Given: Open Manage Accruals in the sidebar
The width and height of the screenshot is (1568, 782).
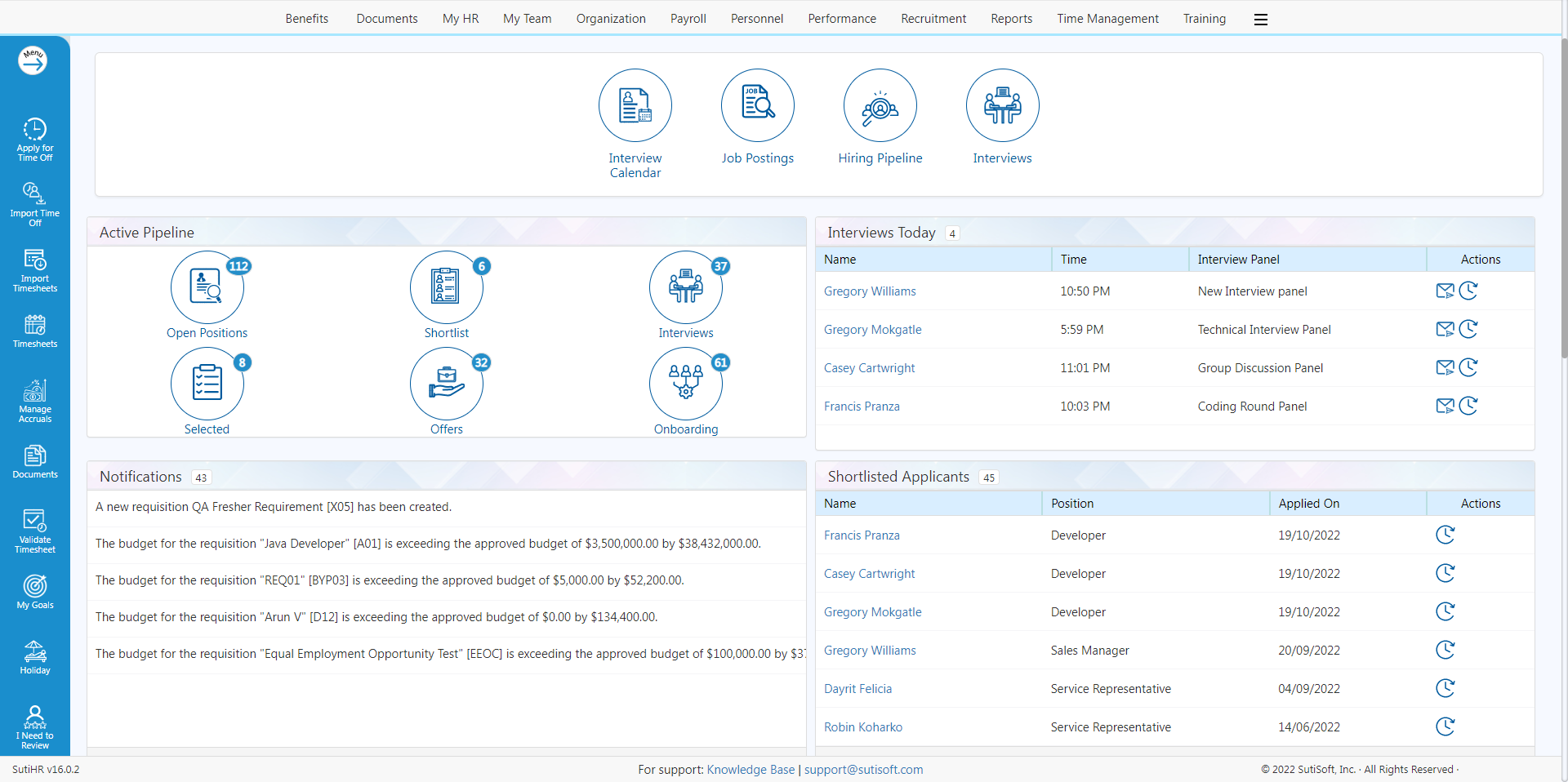Looking at the screenshot, I should [x=35, y=401].
